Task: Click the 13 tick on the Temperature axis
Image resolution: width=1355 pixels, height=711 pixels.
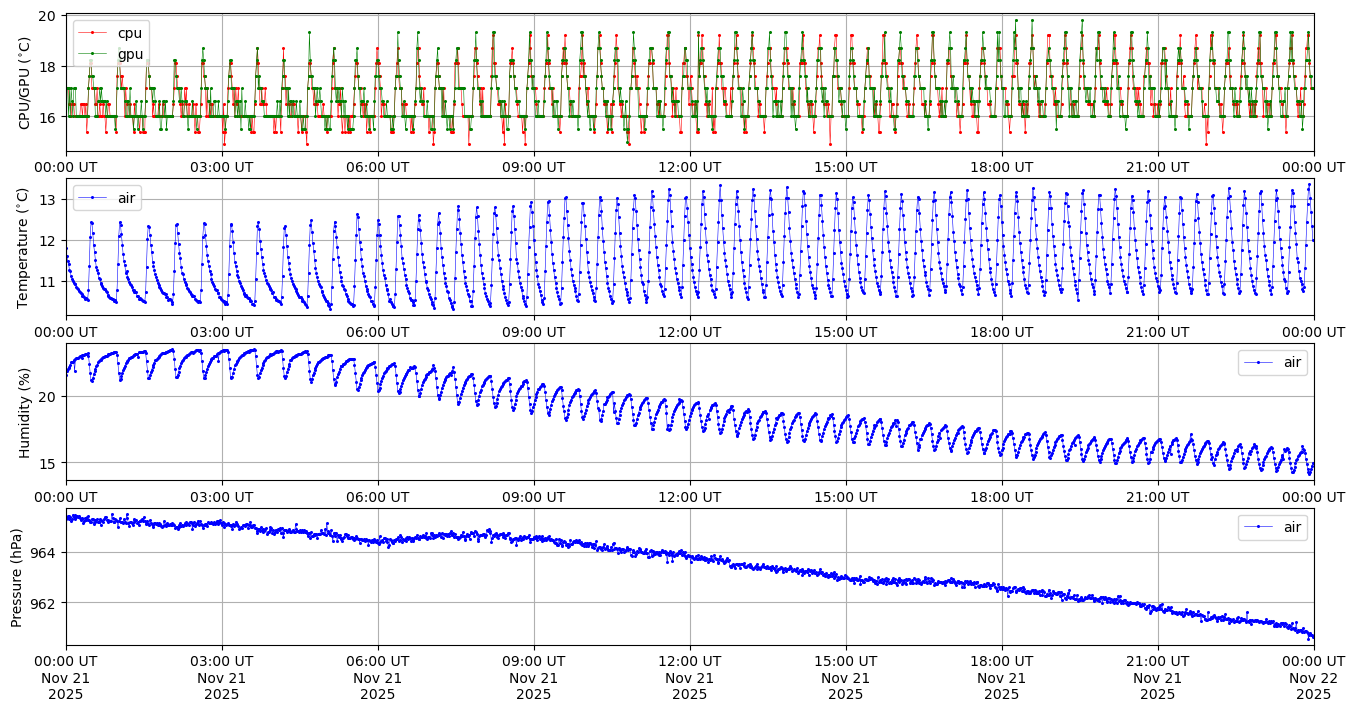Action: click(x=49, y=200)
